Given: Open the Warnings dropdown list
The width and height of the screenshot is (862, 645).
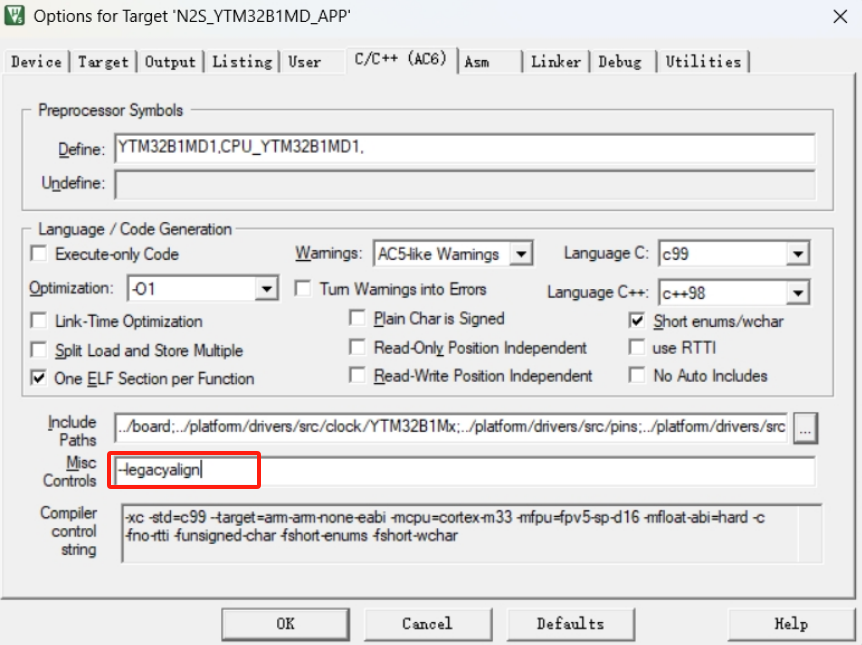Looking at the screenshot, I should click(521, 254).
